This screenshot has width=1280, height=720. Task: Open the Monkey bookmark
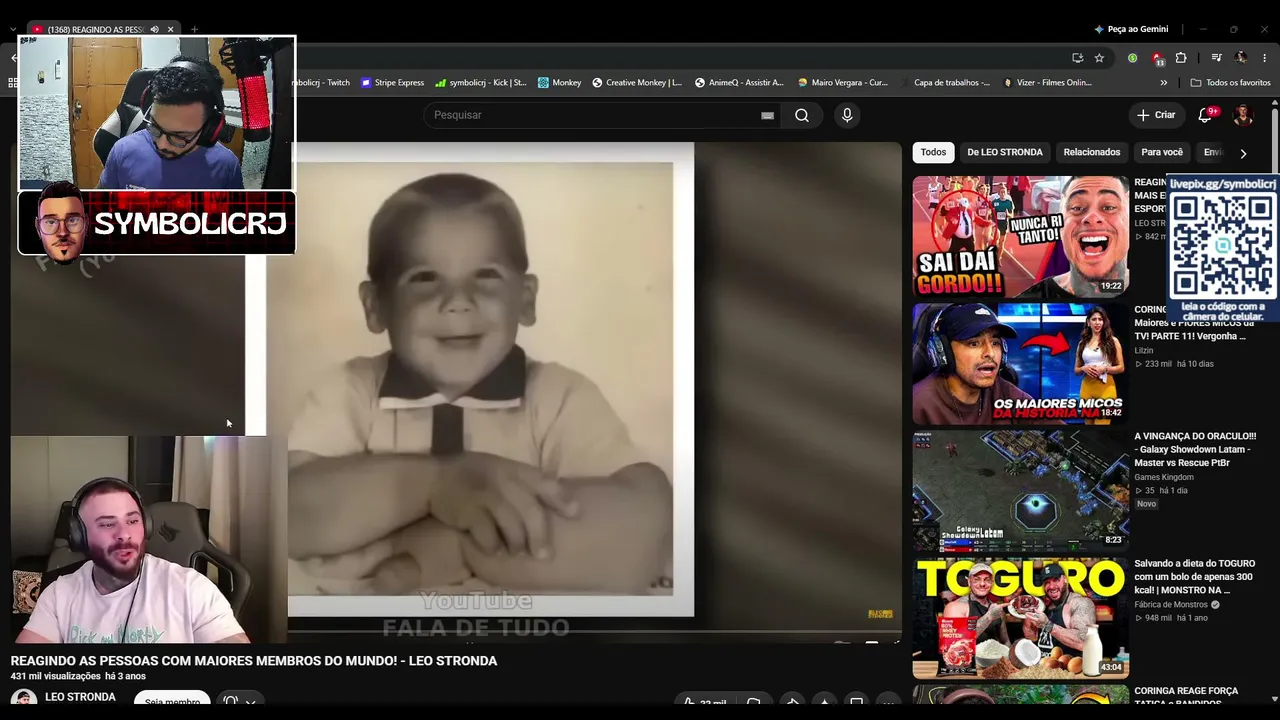coord(559,83)
